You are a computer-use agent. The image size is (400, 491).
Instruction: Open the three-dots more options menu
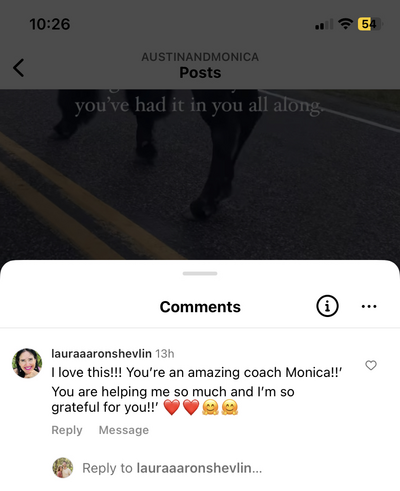369,306
